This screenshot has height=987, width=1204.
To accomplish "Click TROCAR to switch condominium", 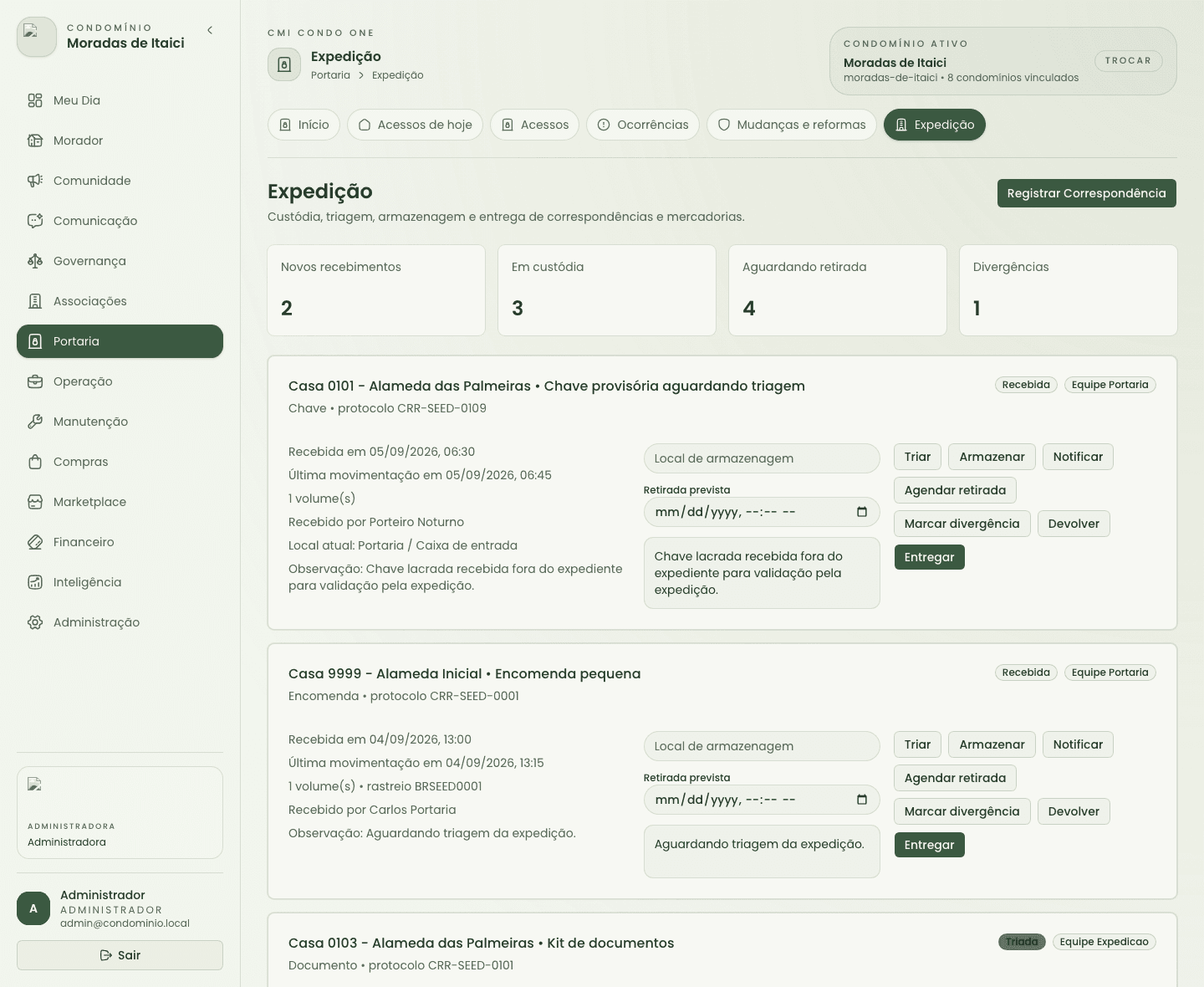I will point(1128,60).
